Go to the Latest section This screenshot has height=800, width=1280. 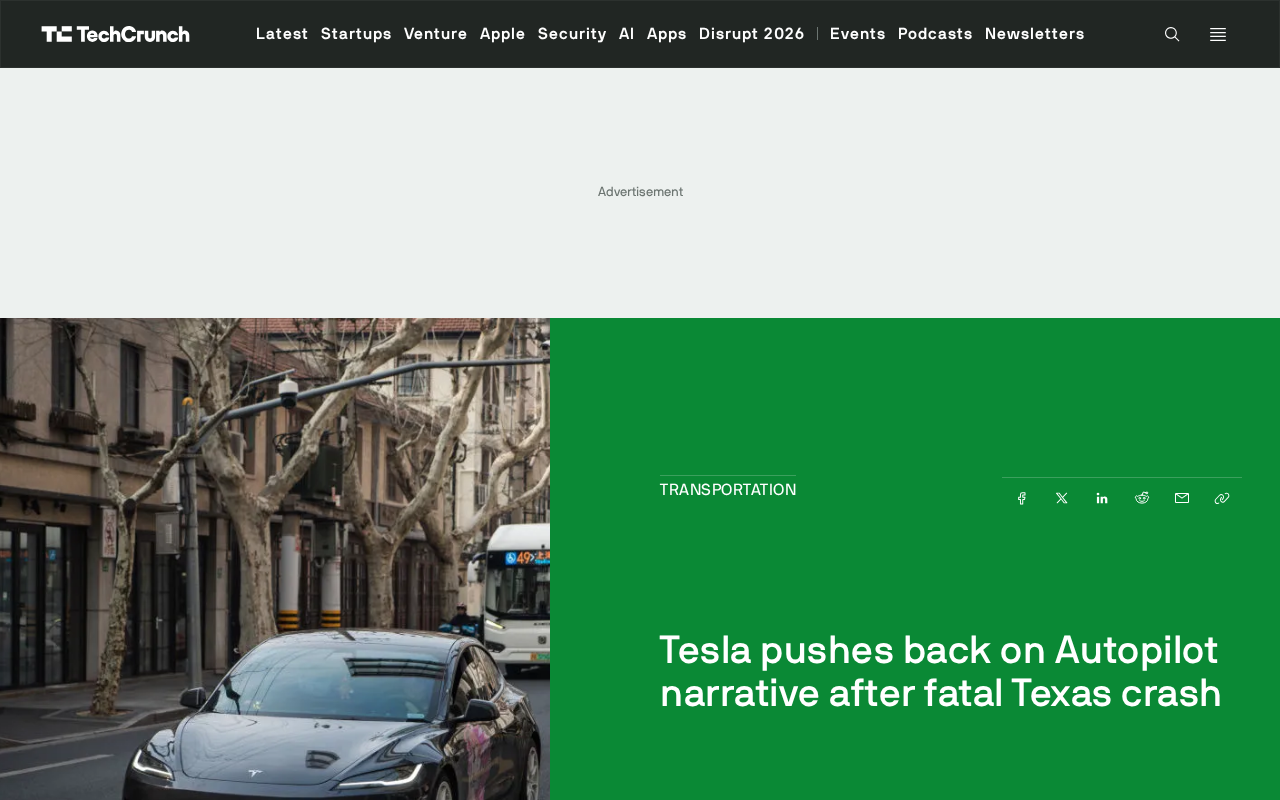tap(282, 34)
